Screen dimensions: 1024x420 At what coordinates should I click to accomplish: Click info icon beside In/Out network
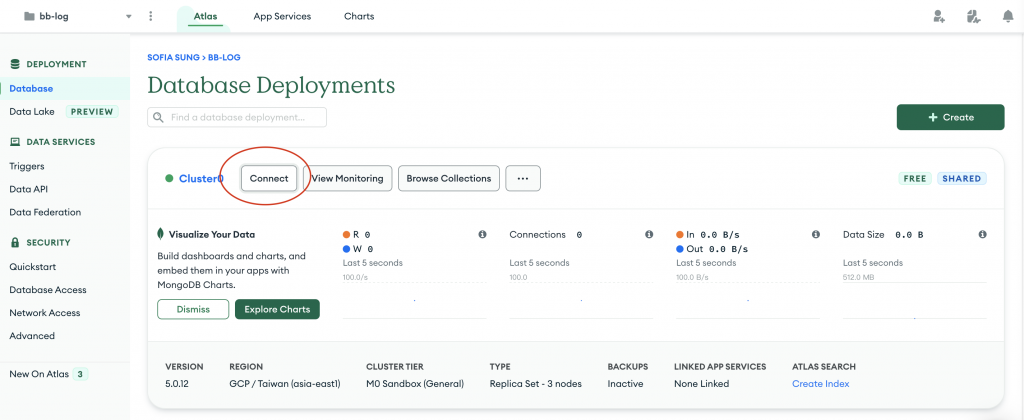816,234
